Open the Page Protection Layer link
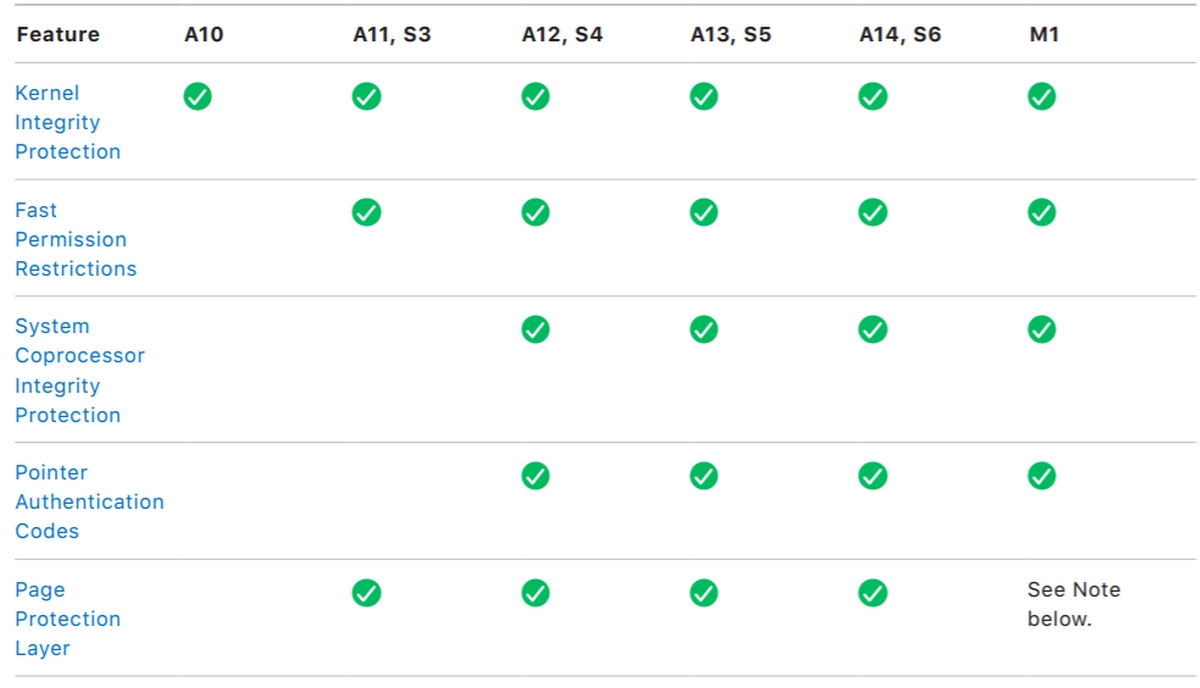The height and width of the screenshot is (688, 1200). point(67,619)
